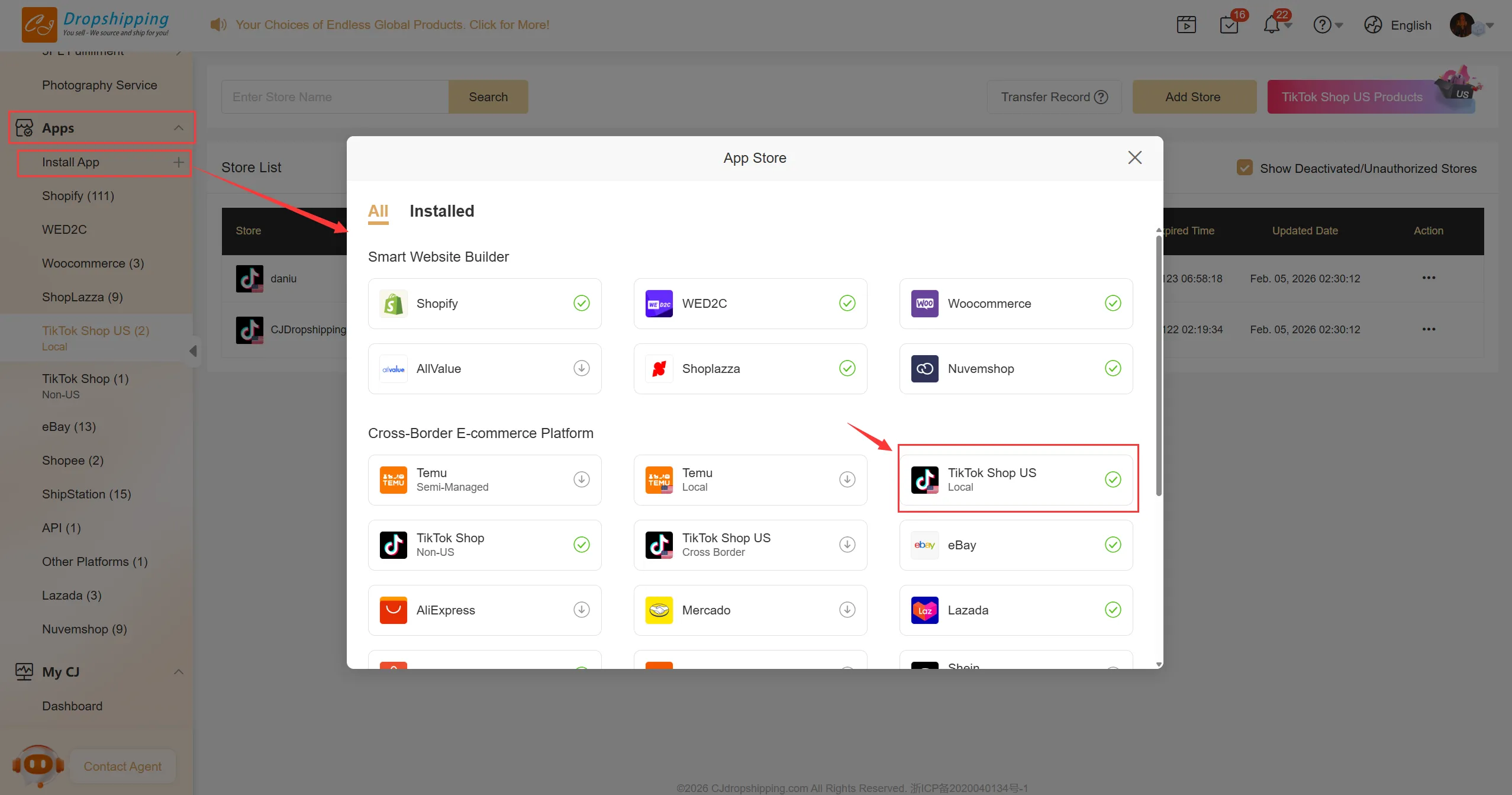
Task: Click the TikTok Shop US Cross Border download icon
Action: 847,545
